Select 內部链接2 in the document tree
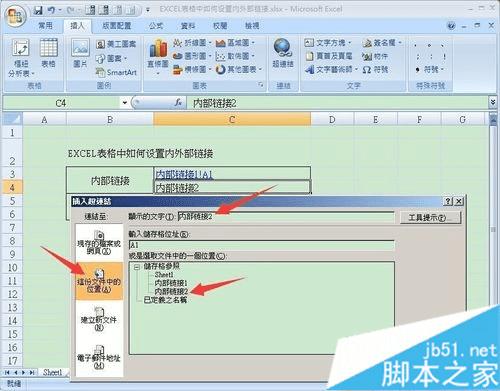The height and width of the screenshot is (391, 500). [171, 291]
